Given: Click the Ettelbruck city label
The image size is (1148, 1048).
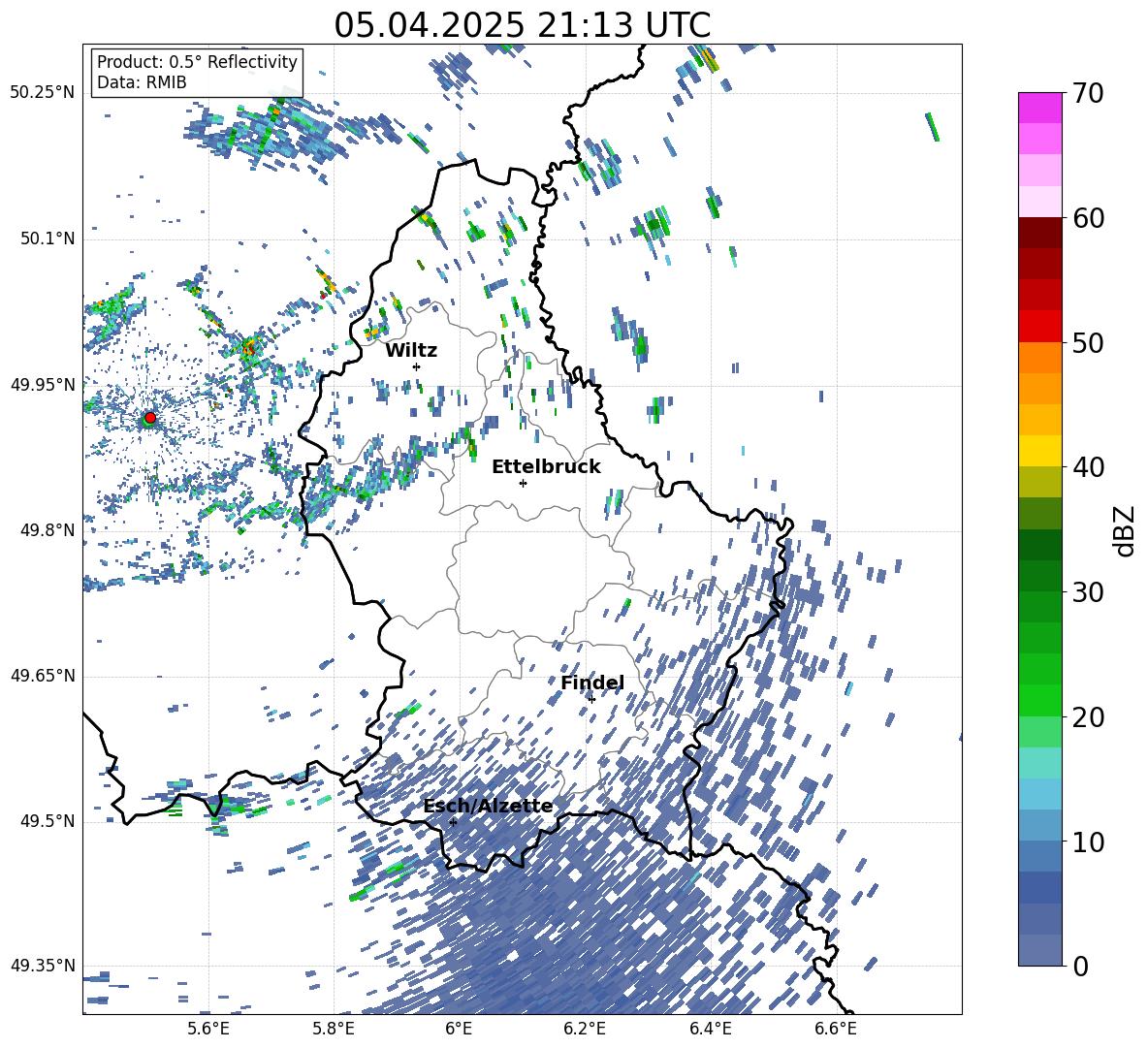Looking at the screenshot, I should tap(546, 467).
